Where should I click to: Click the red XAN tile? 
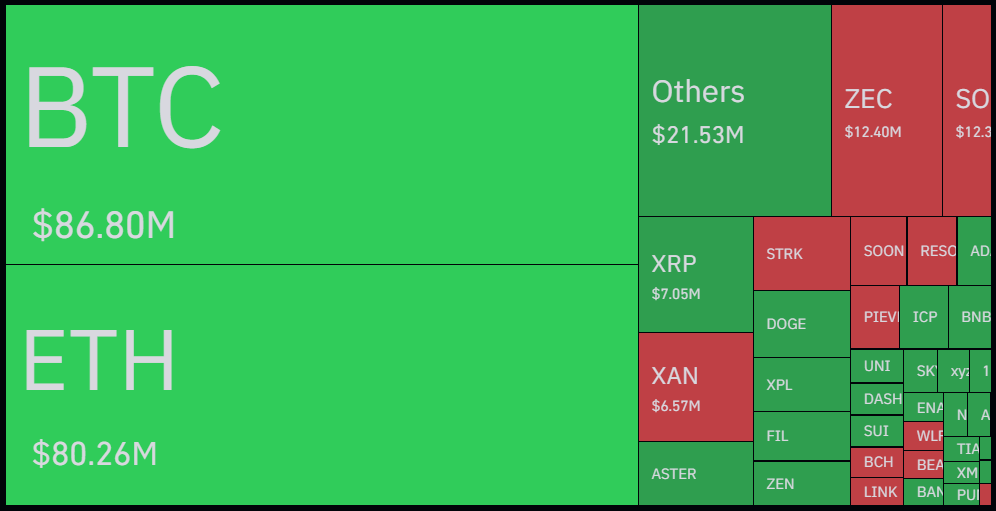point(695,387)
